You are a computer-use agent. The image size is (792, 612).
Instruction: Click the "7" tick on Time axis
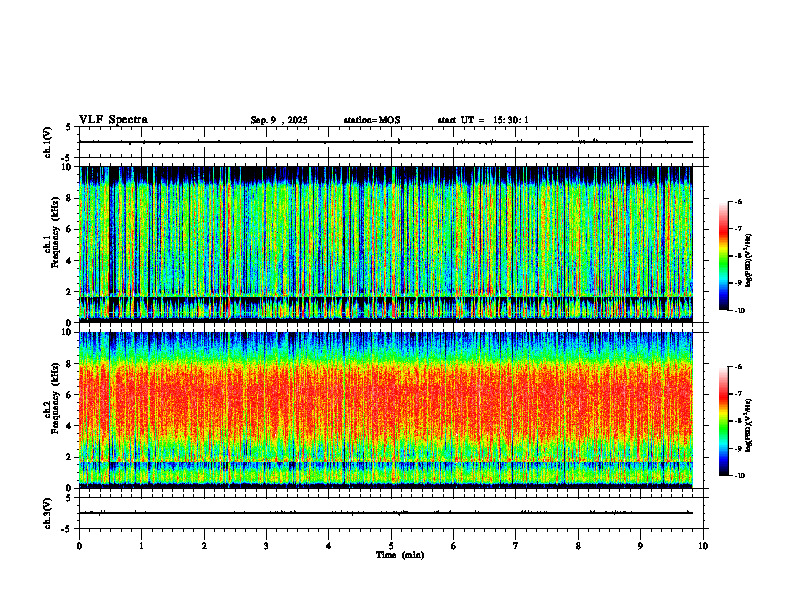click(x=516, y=546)
